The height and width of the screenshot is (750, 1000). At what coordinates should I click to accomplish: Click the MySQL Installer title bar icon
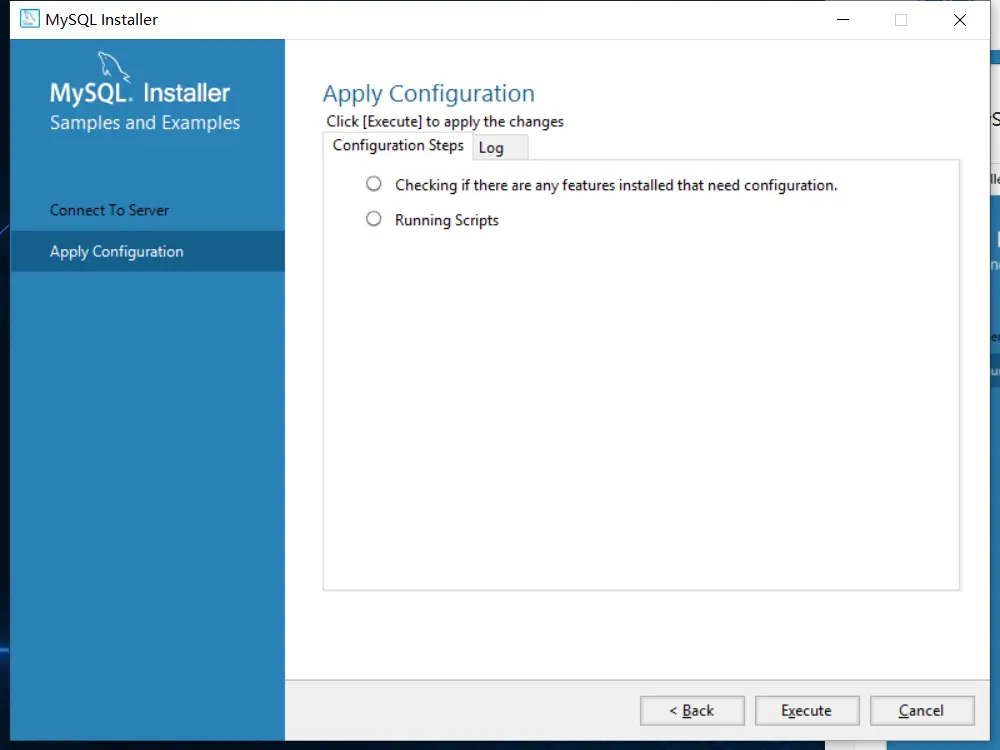click(x=29, y=18)
